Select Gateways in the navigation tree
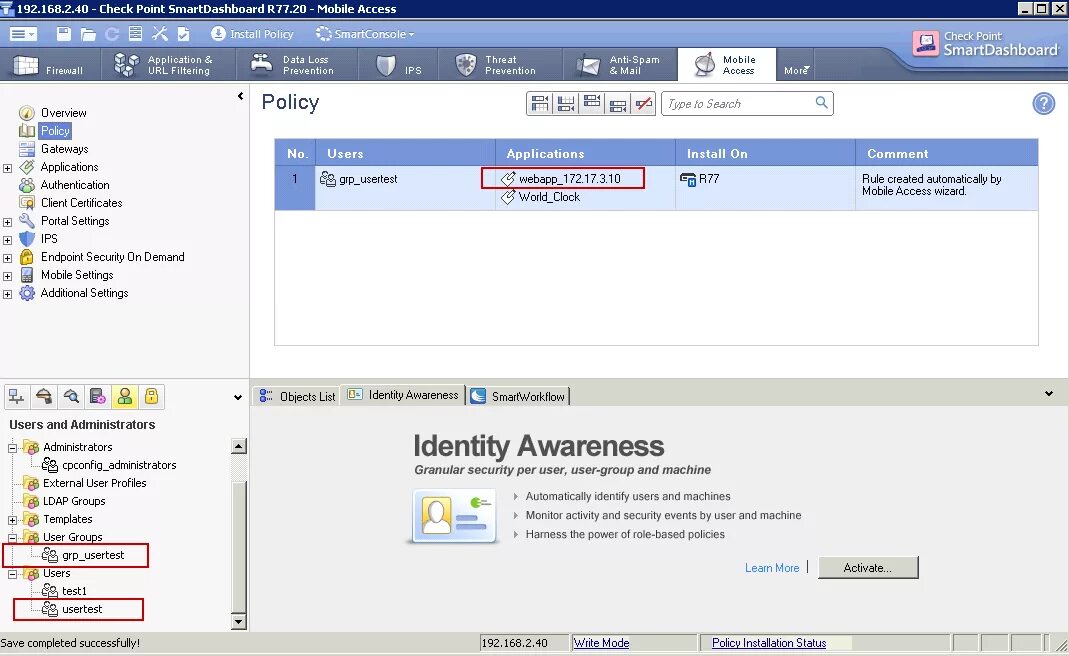The width and height of the screenshot is (1069, 656). click(64, 149)
